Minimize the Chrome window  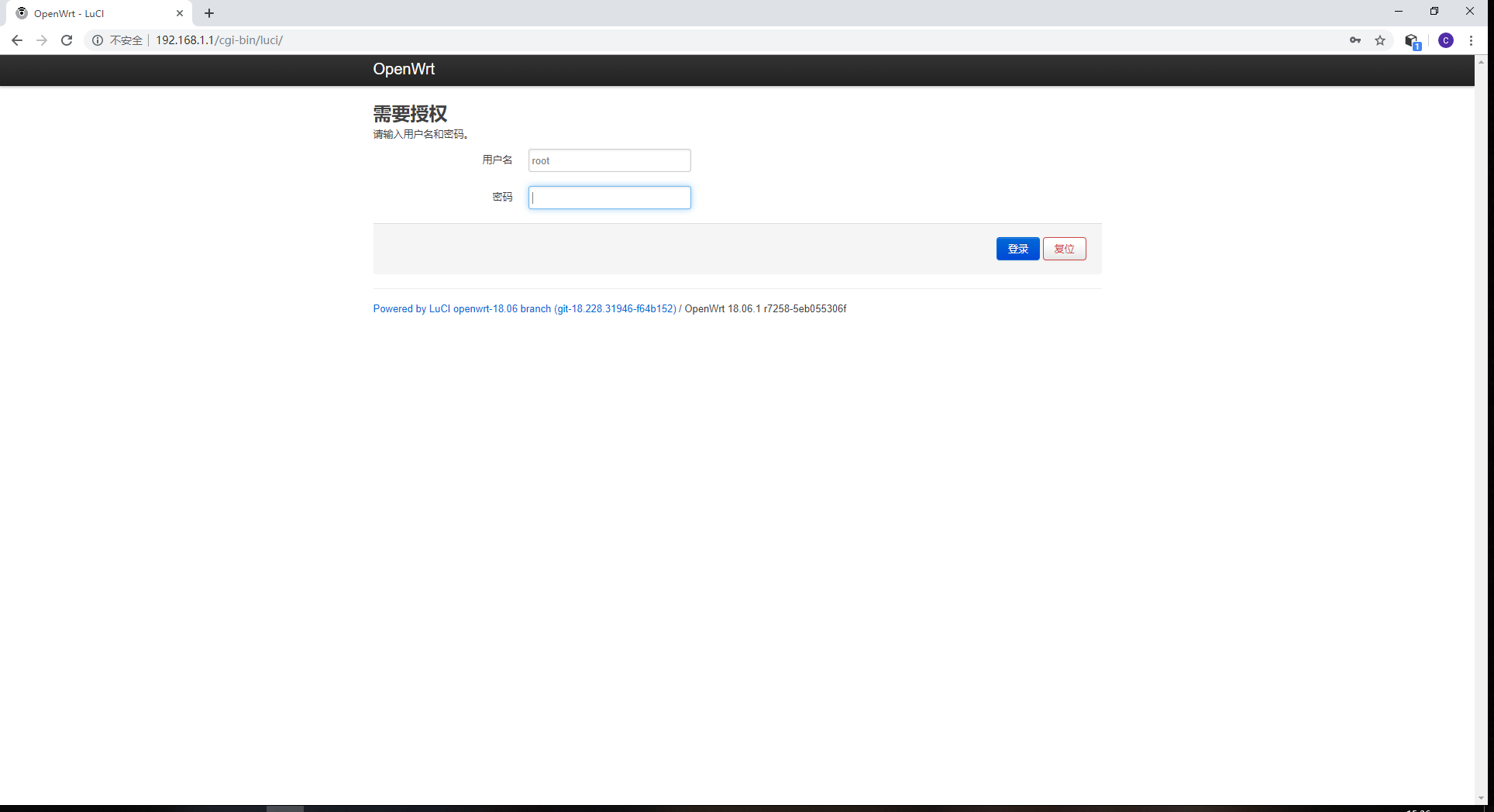pyautogui.click(x=1399, y=11)
